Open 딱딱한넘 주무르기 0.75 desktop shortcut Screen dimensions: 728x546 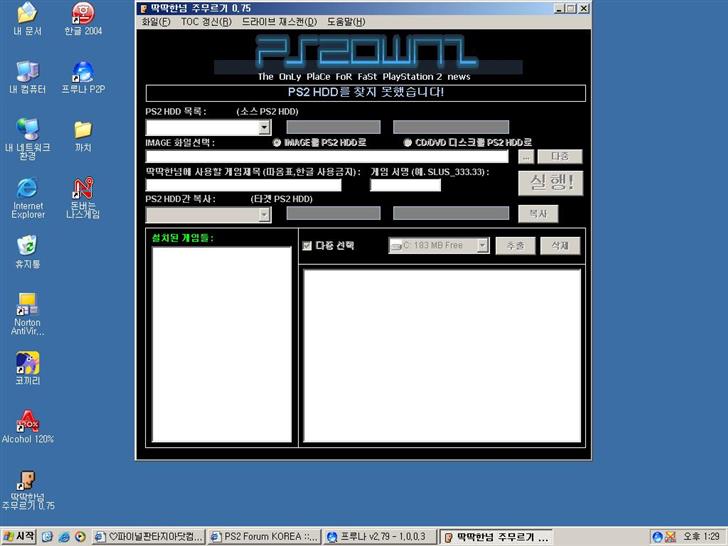(27, 490)
